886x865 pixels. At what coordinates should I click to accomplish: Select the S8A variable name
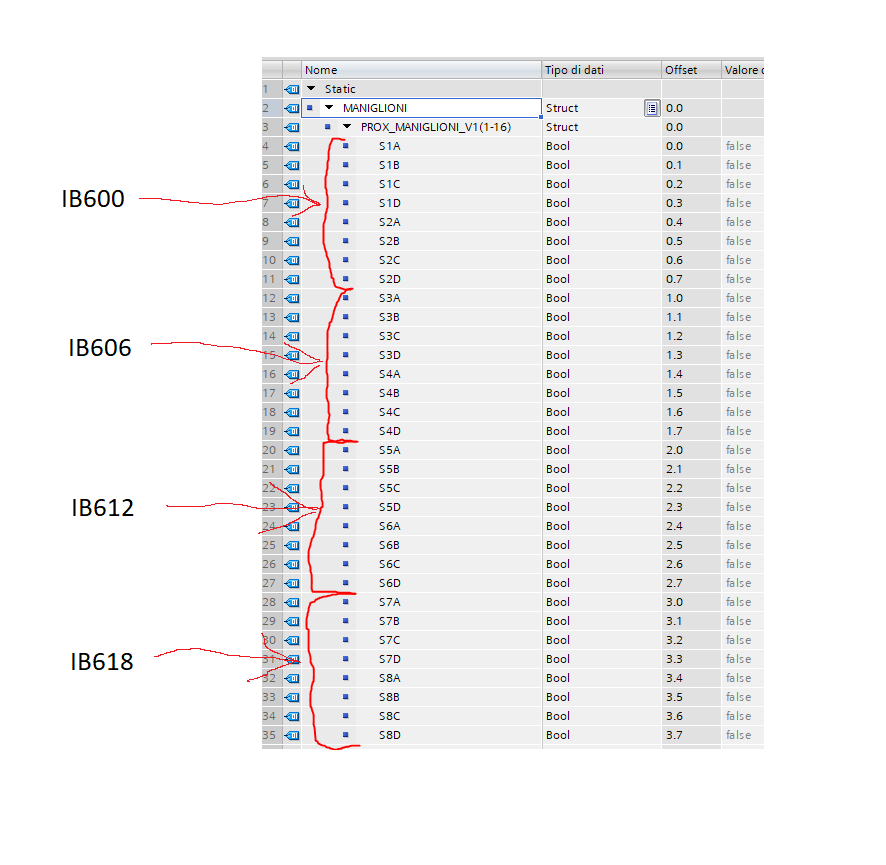point(389,678)
